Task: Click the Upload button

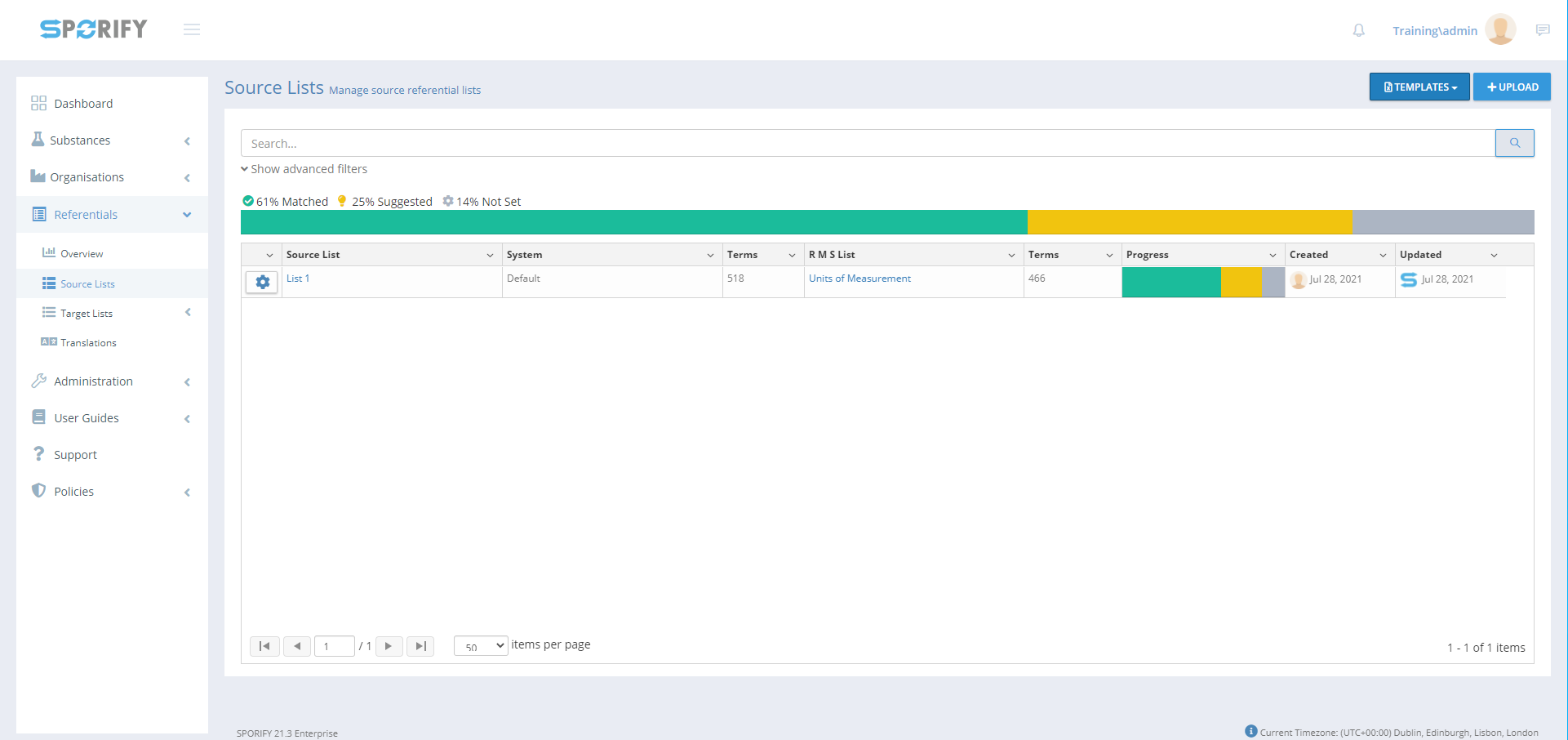Action: click(x=1512, y=87)
